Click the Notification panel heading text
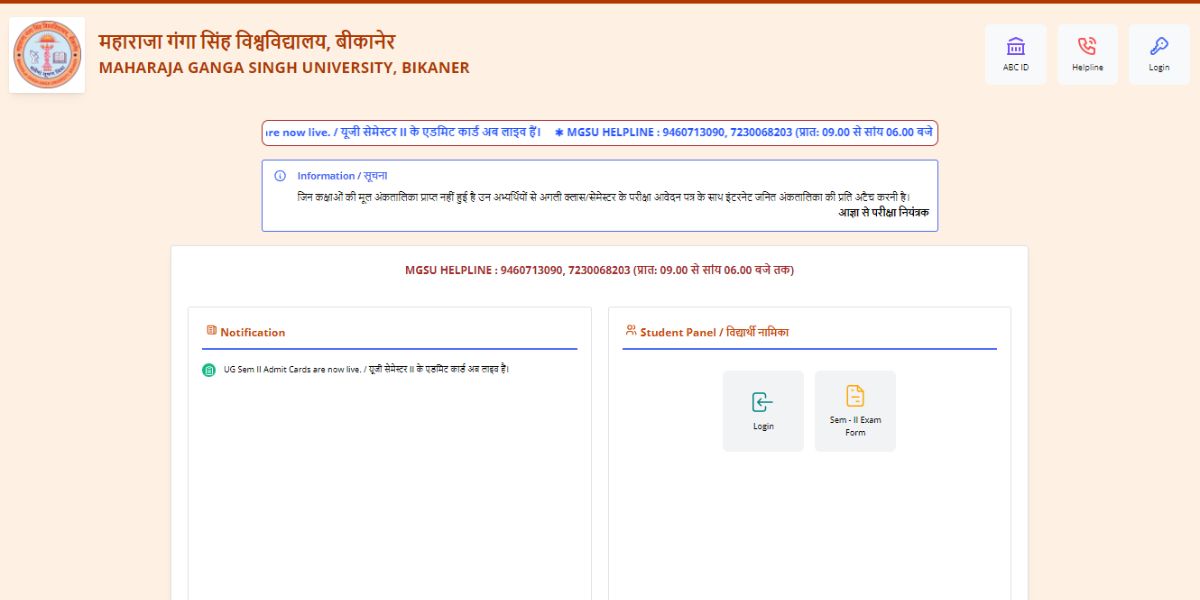This screenshot has width=1200, height=600. [x=252, y=332]
